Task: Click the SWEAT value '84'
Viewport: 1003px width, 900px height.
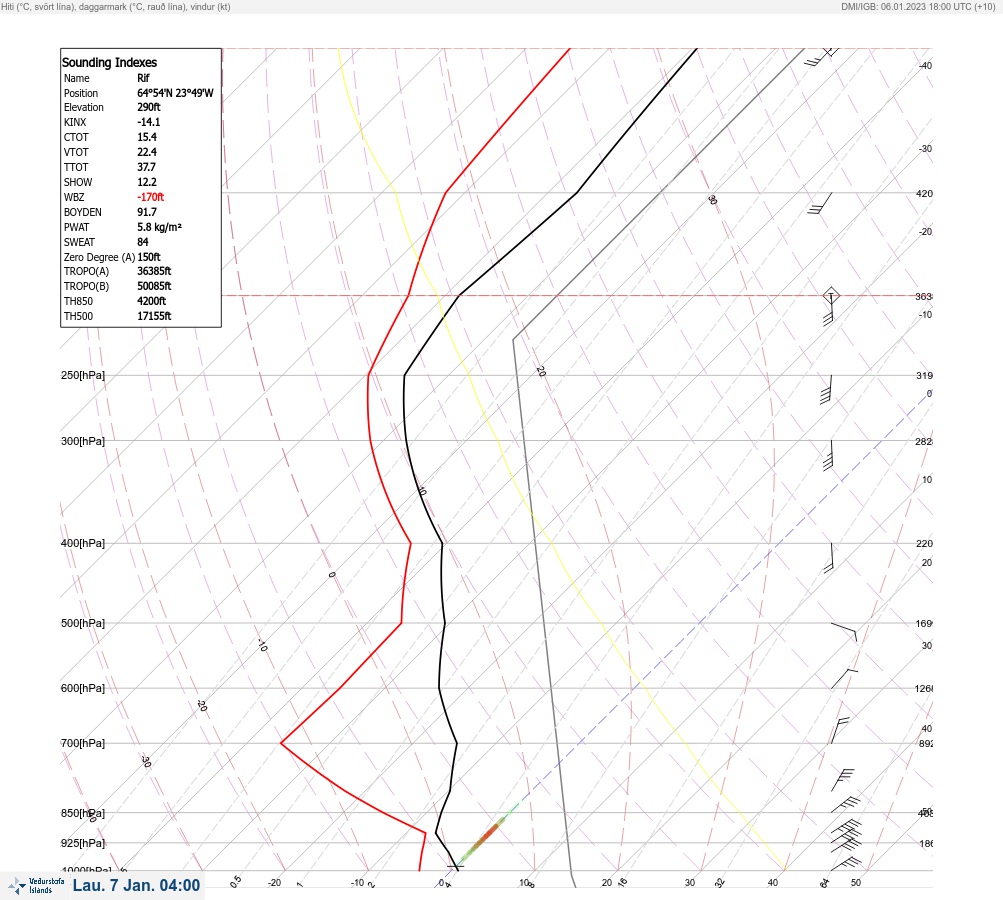Action: [x=143, y=242]
